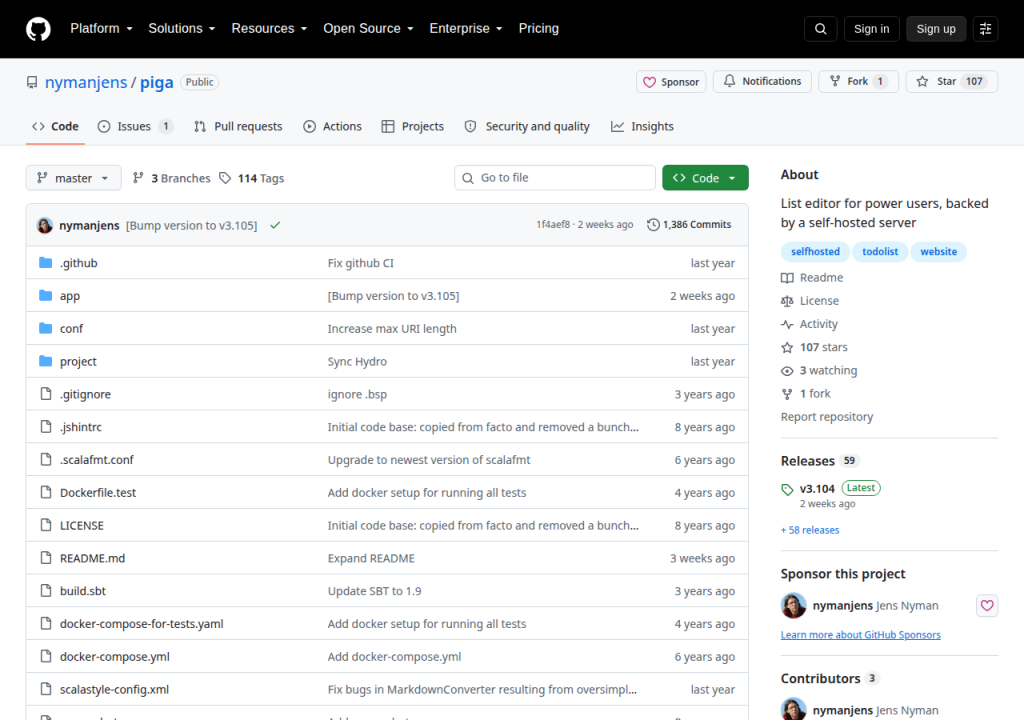Switch to the Pull requests tab
This screenshot has width=1024, height=720.
tap(238, 127)
